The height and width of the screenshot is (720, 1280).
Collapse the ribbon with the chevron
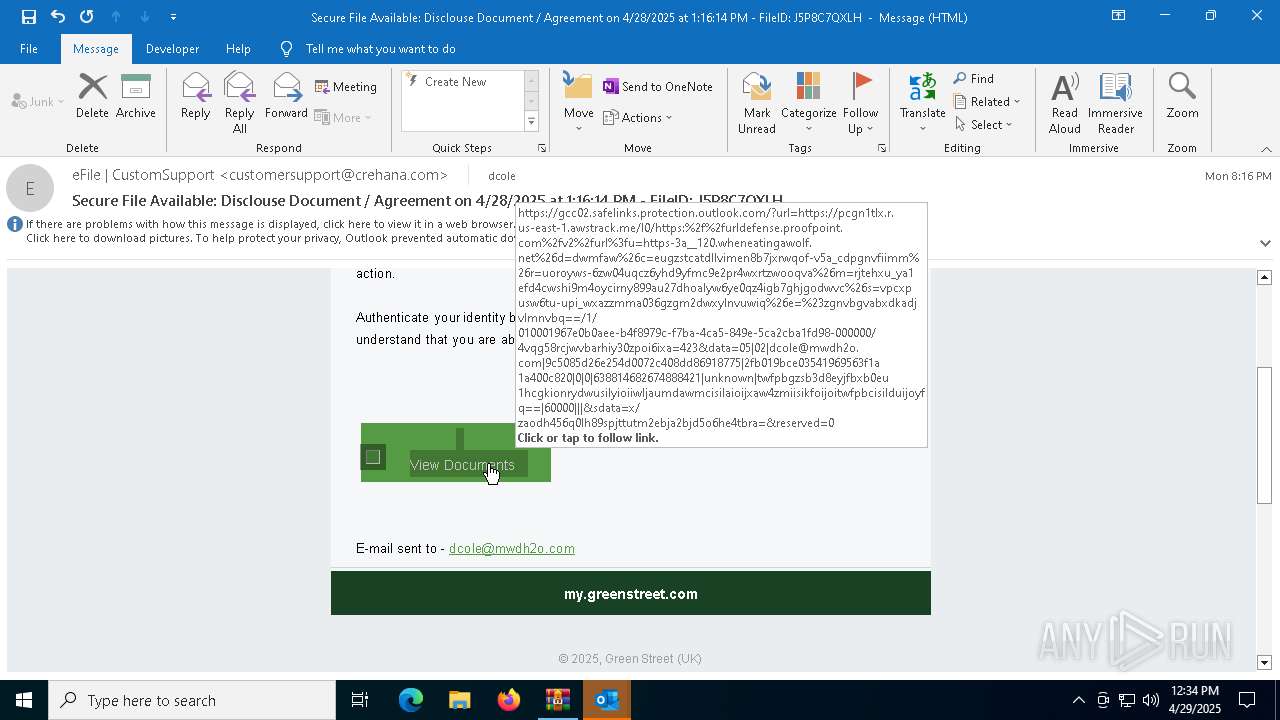1266,149
